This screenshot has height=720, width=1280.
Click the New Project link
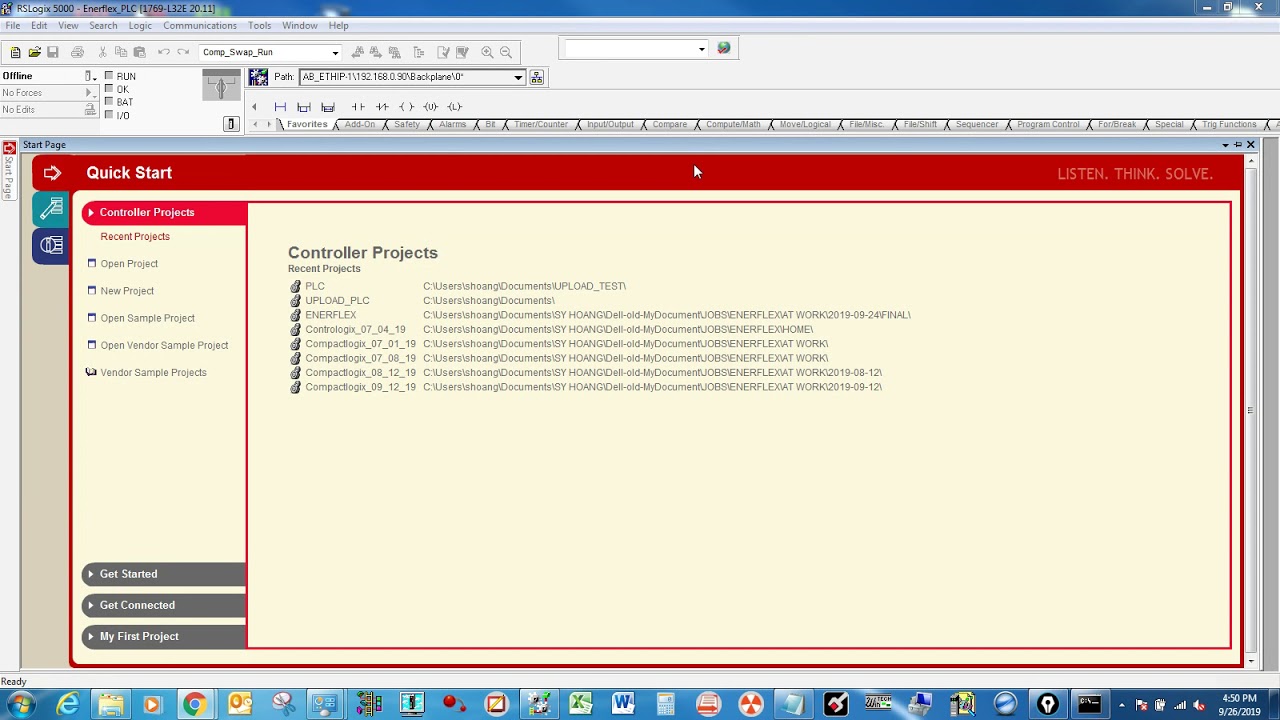click(x=127, y=291)
